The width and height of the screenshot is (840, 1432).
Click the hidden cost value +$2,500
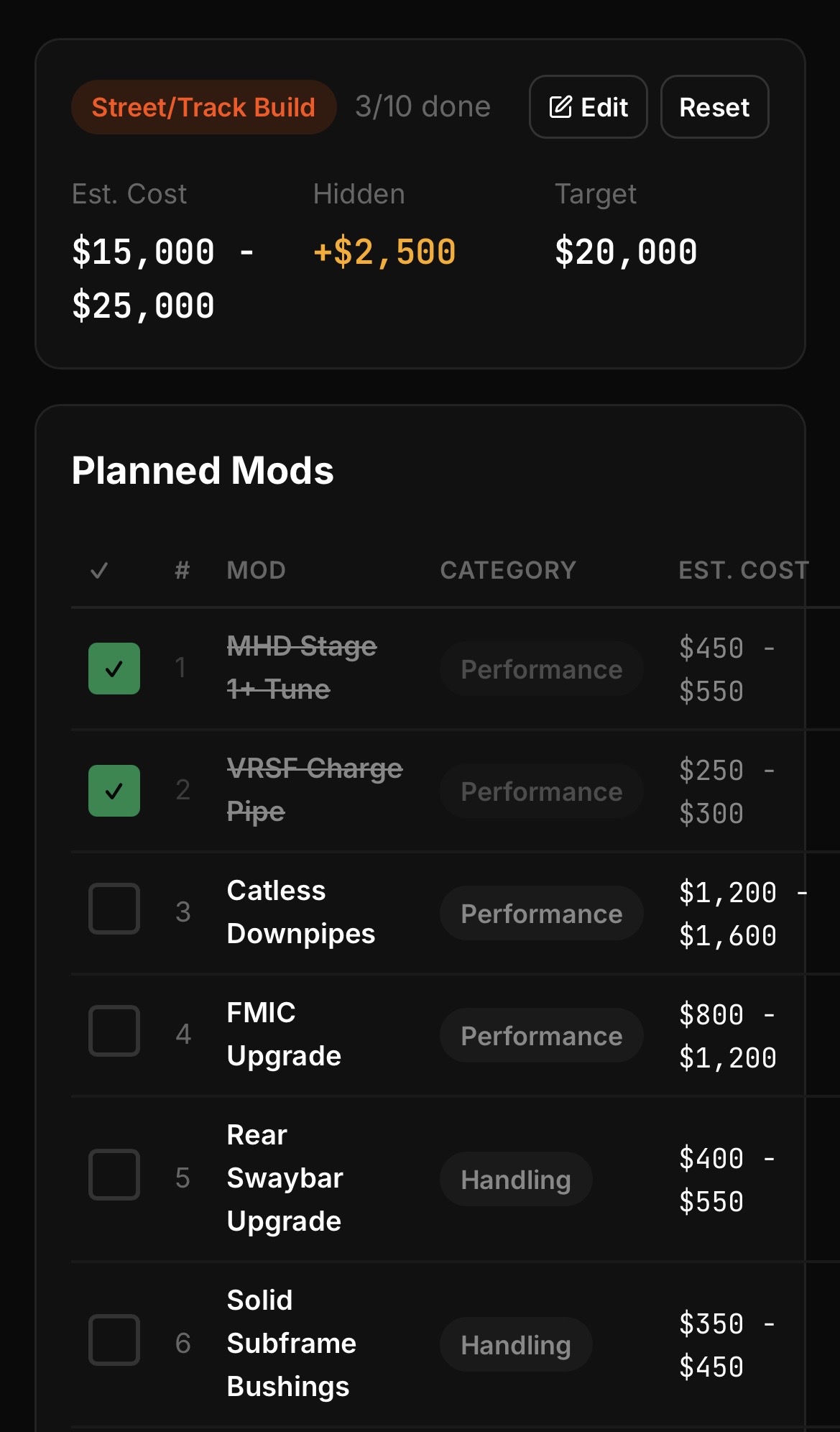(384, 252)
